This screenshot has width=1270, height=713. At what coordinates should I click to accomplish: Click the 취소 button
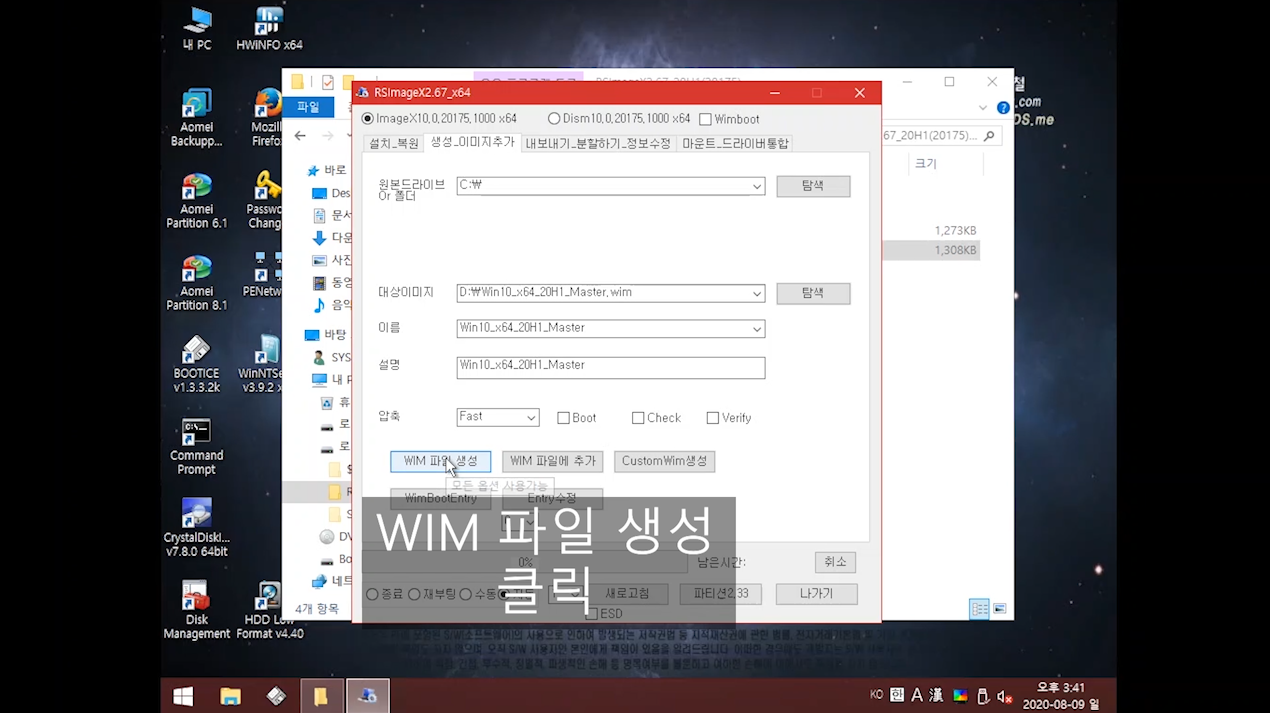click(835, 562)
